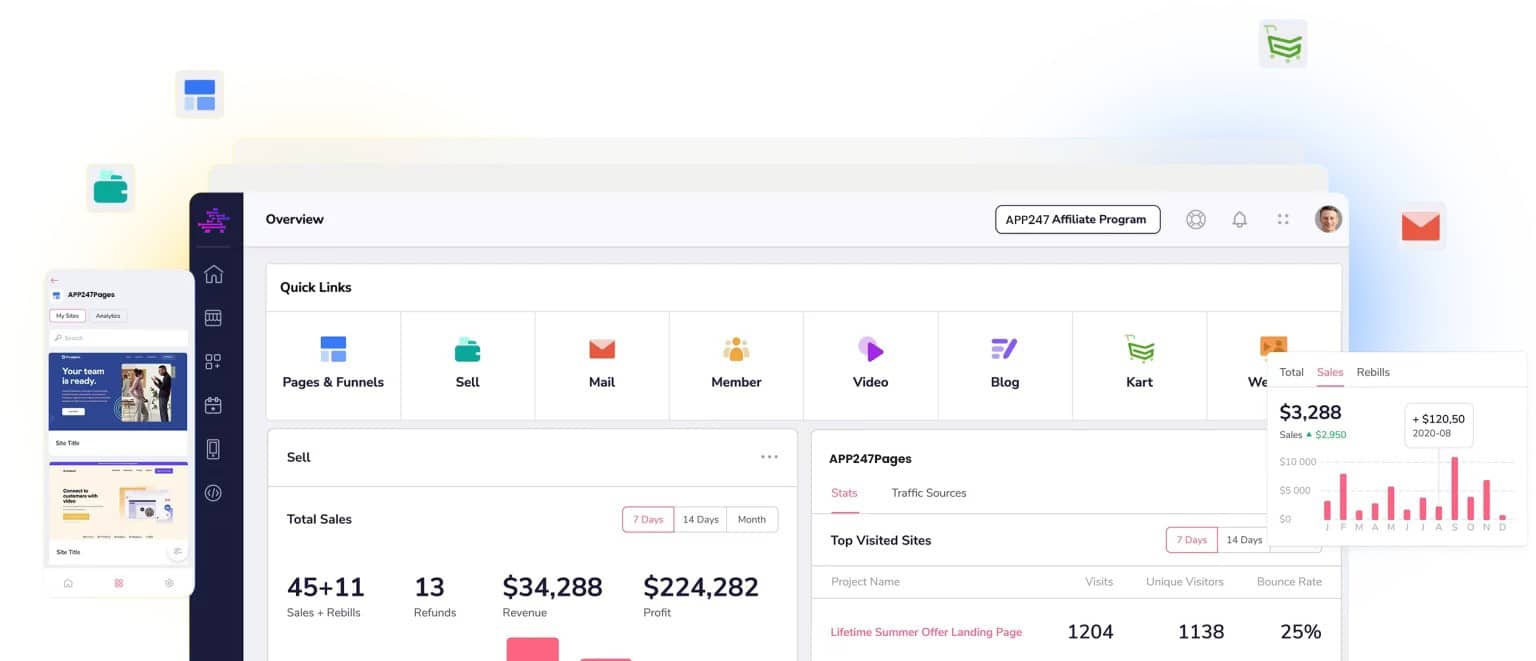The height and width of the screenshot is (661, 1536).
Task: Click the Home icon in sidebar
Action: click(x=213, y=275)
